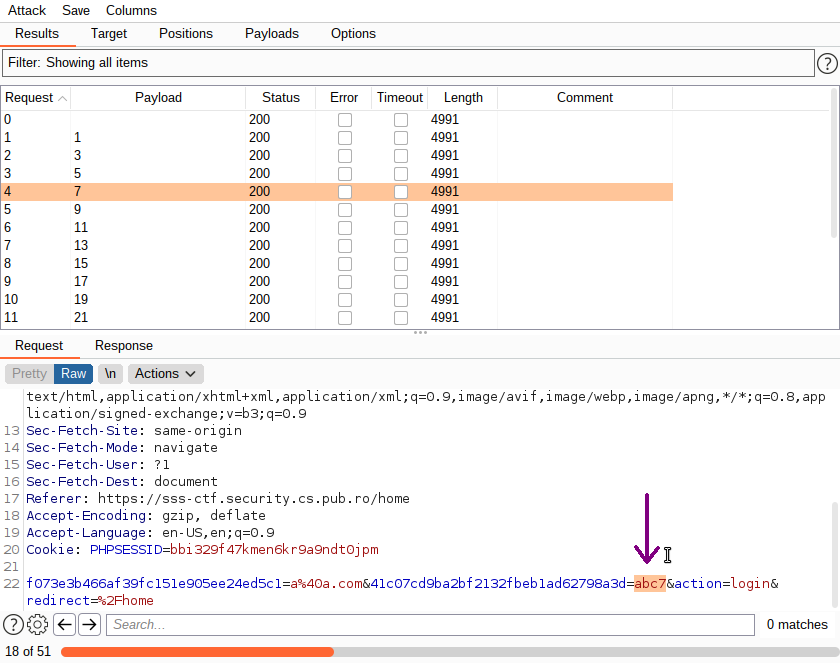Select result row with payload 19

click(x=336, y=299)
